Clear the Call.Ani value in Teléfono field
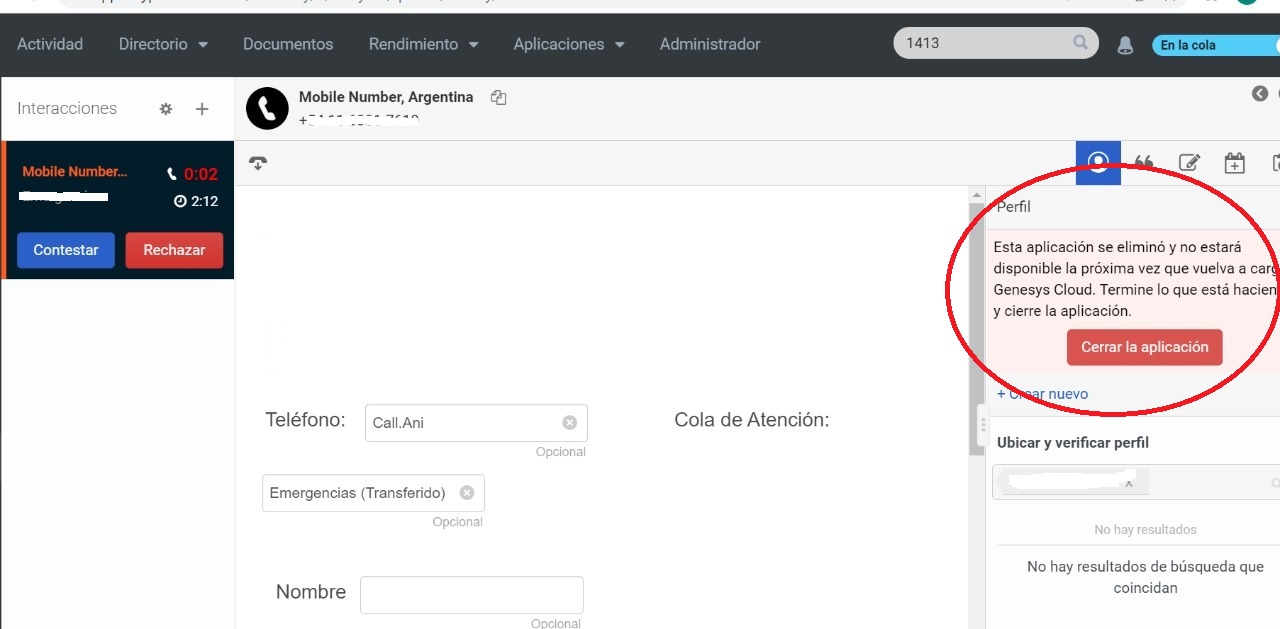The image size is (1280, 629). point(569,422)
